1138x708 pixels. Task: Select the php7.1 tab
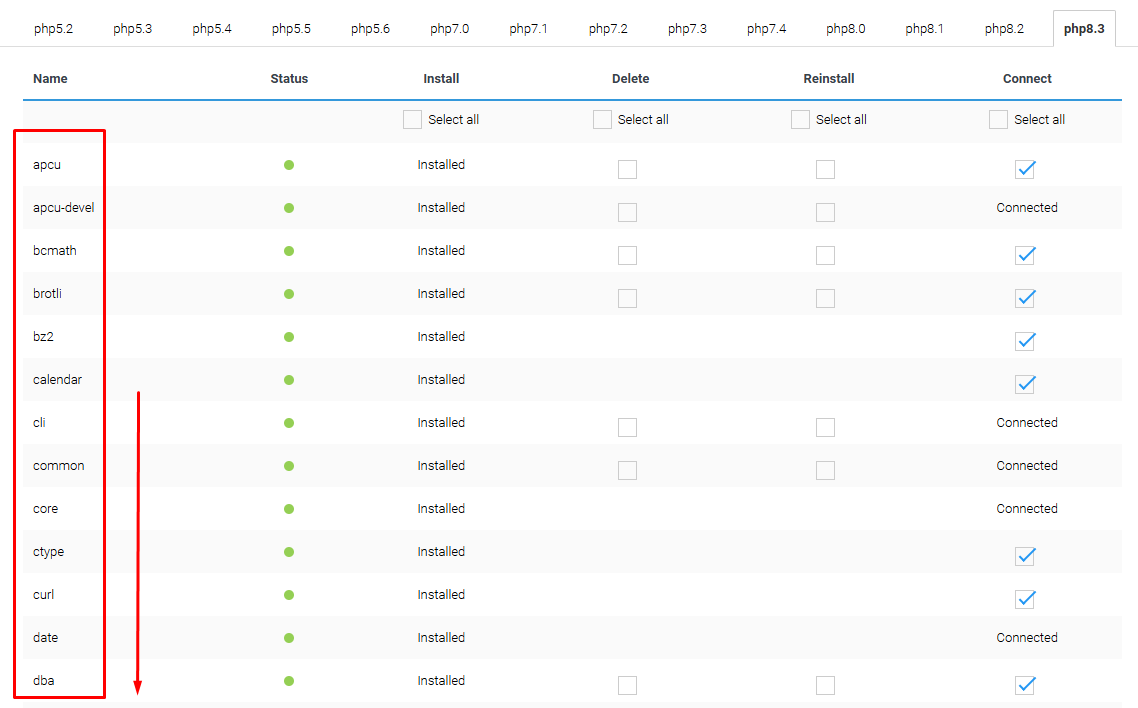click(528, 28)
